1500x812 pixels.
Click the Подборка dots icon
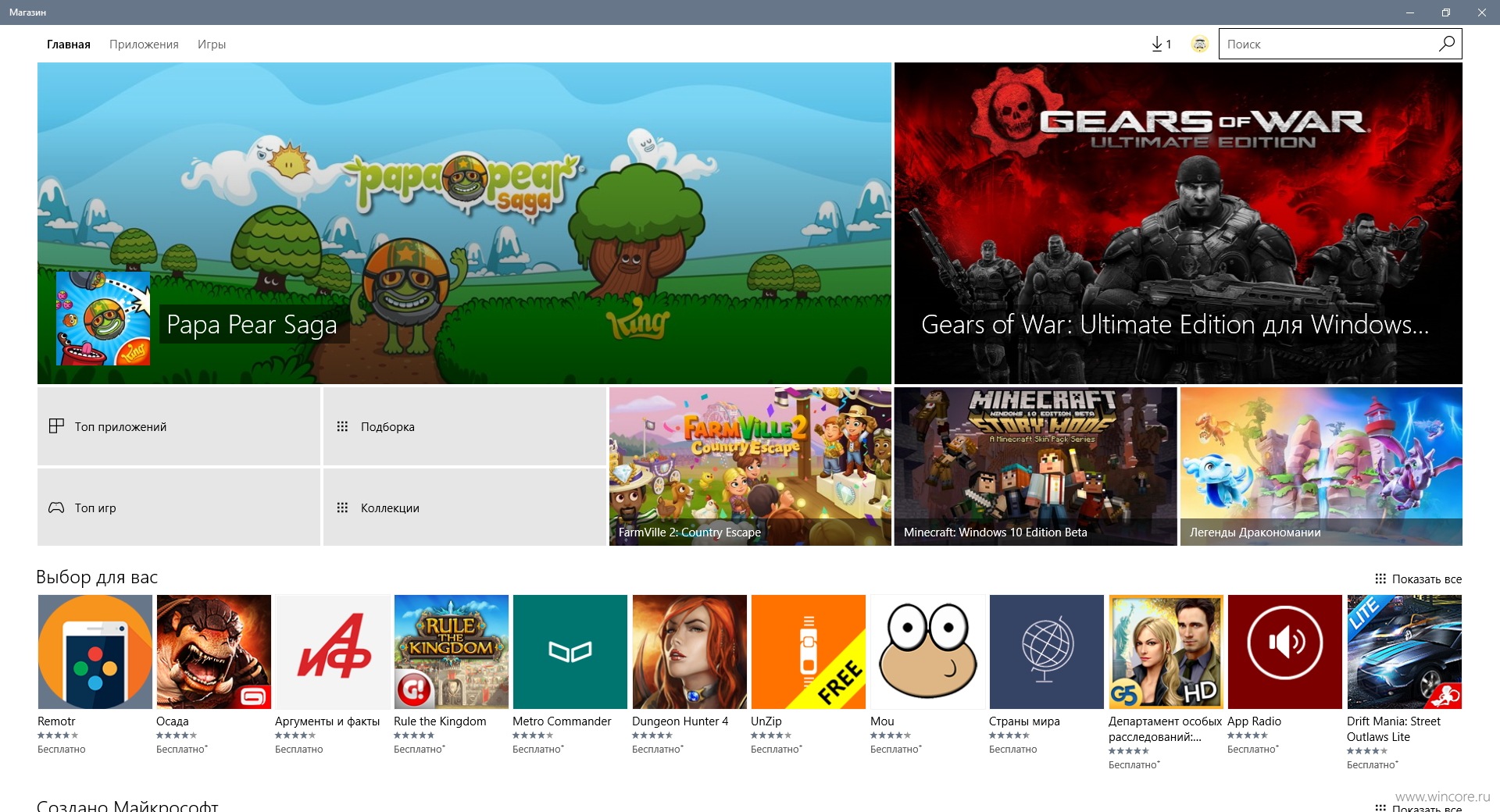(x=342, y=426)
